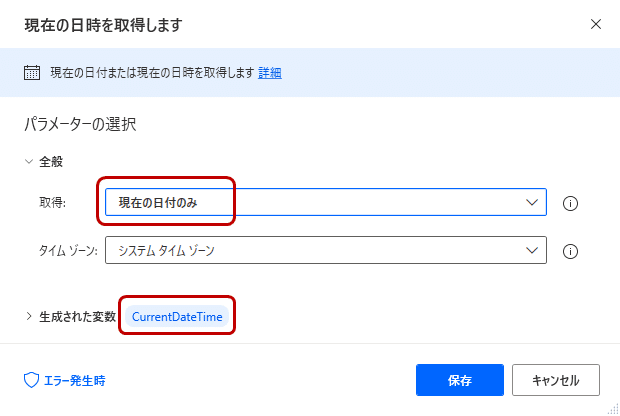
Task: Expand the 生成された変数 section
Action: coord(29,317)
